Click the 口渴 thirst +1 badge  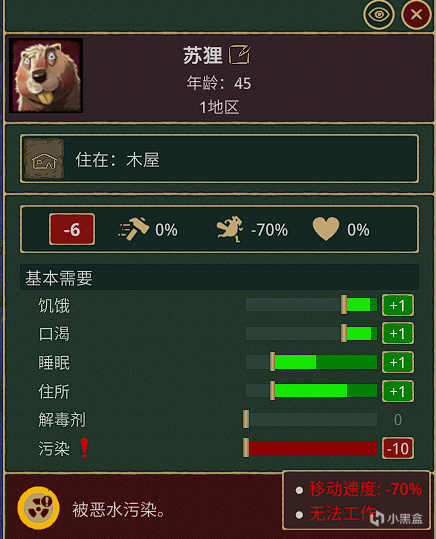[x=398, y=333]
